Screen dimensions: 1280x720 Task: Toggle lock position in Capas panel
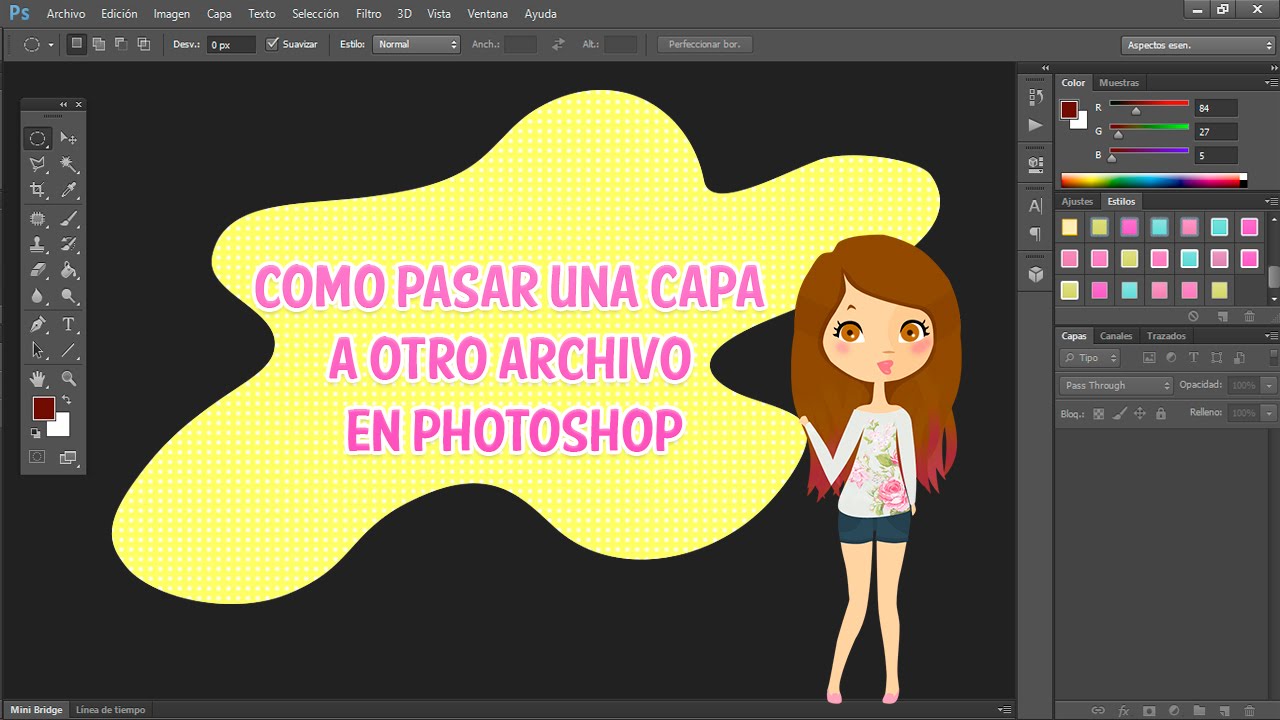(x=1140, y=413)
